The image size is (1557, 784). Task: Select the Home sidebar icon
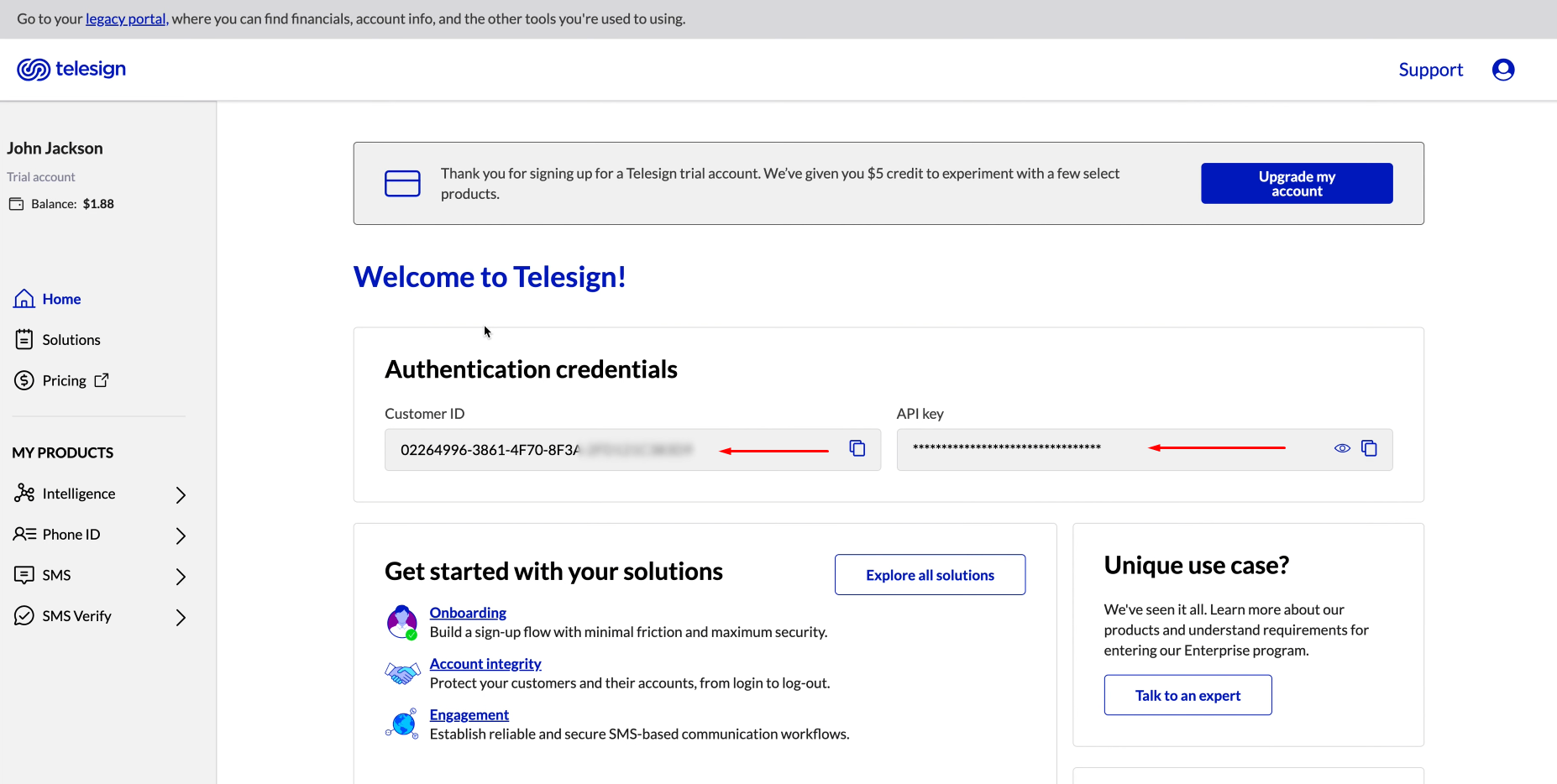click(x=24, y=298)
